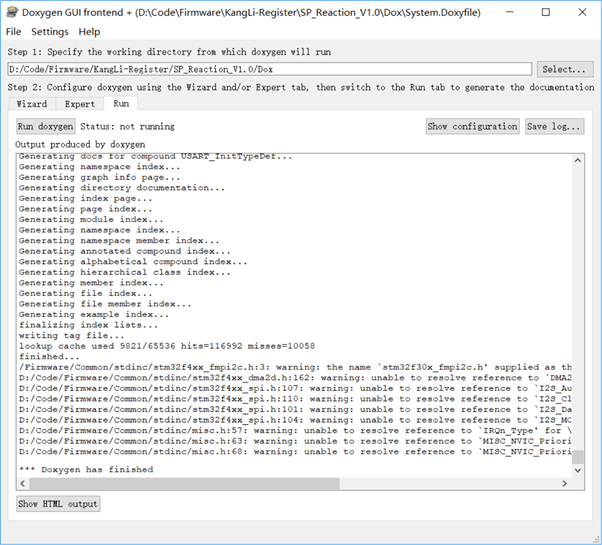
Task: Click Show configuration button
Action: (x=472, y=126)
